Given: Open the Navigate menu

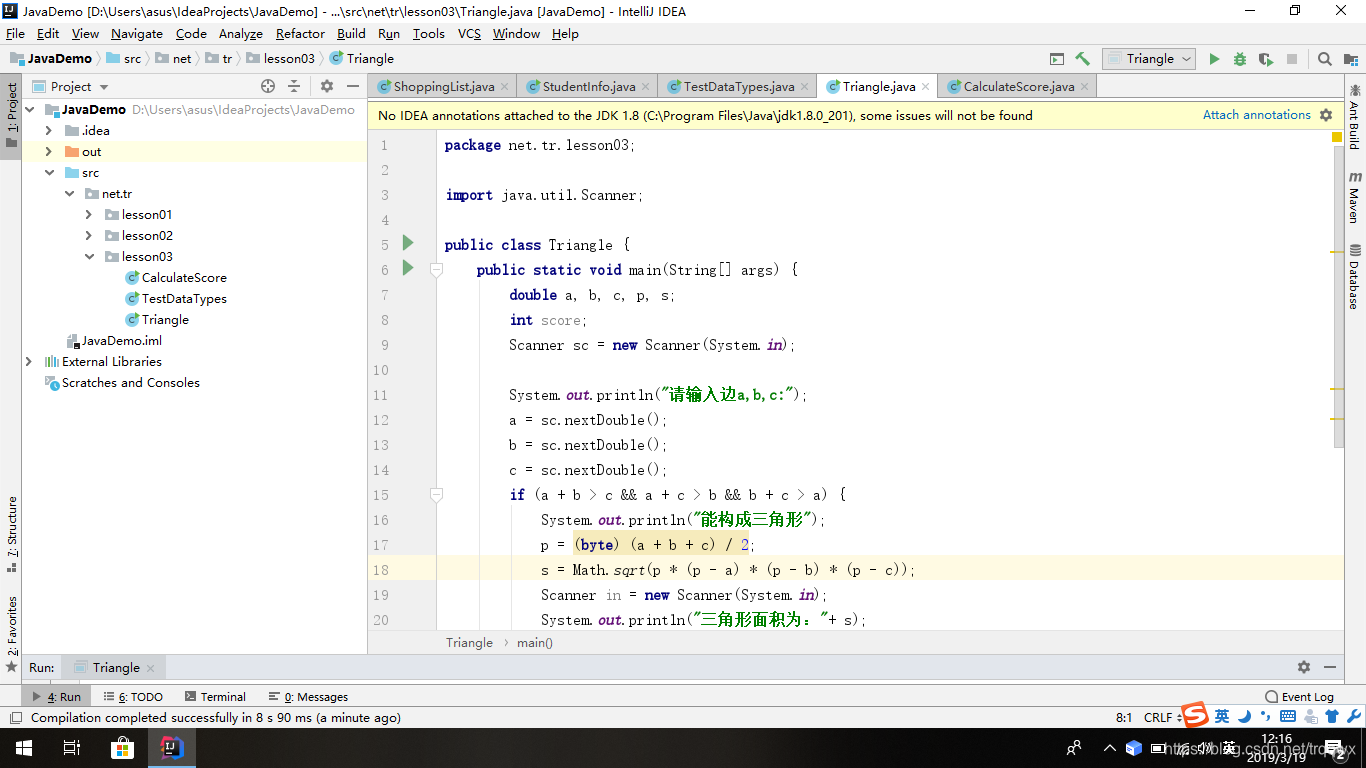Looking at the screenshot, I should pos(137,34).
